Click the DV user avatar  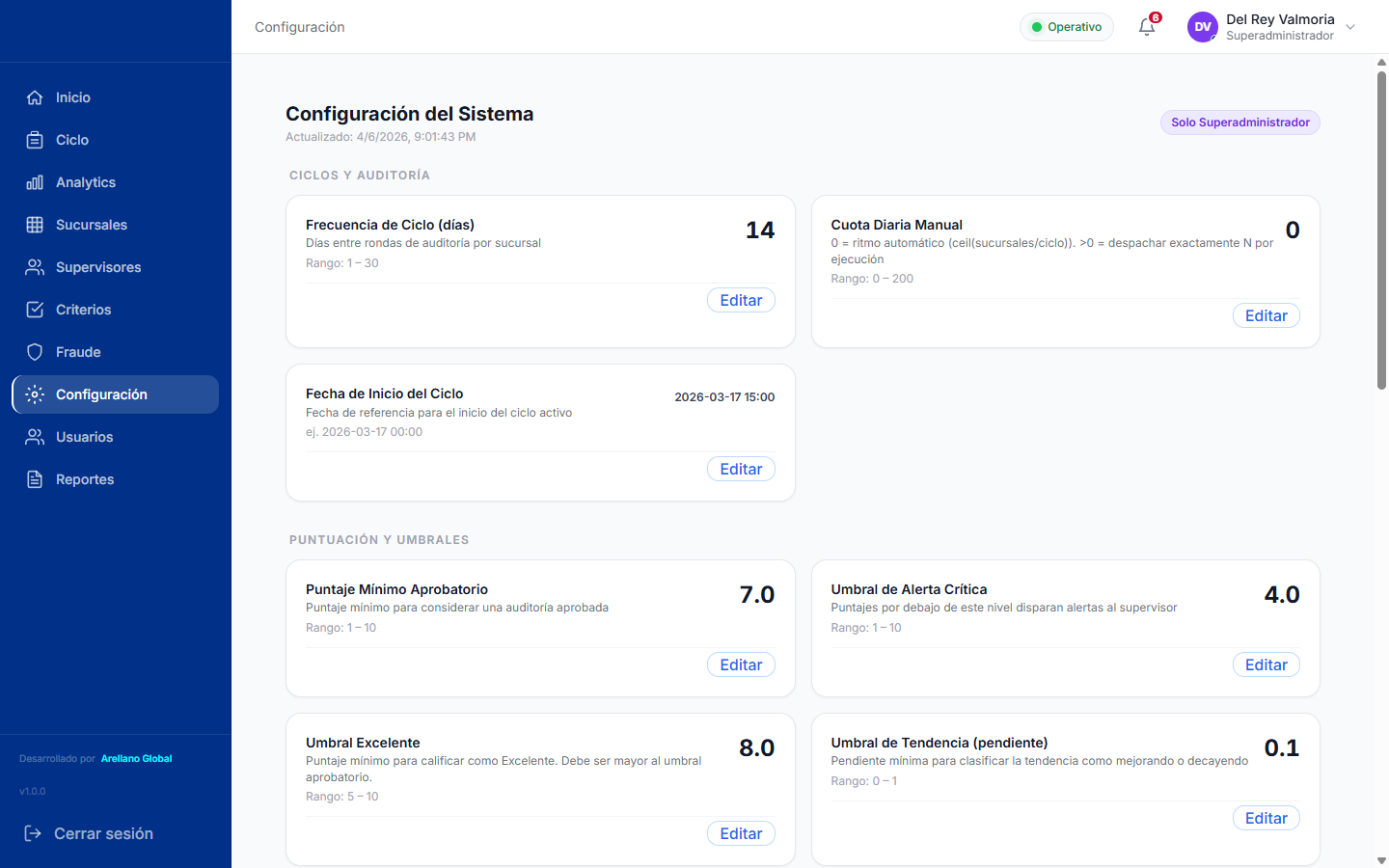(x=1203, y=27)
